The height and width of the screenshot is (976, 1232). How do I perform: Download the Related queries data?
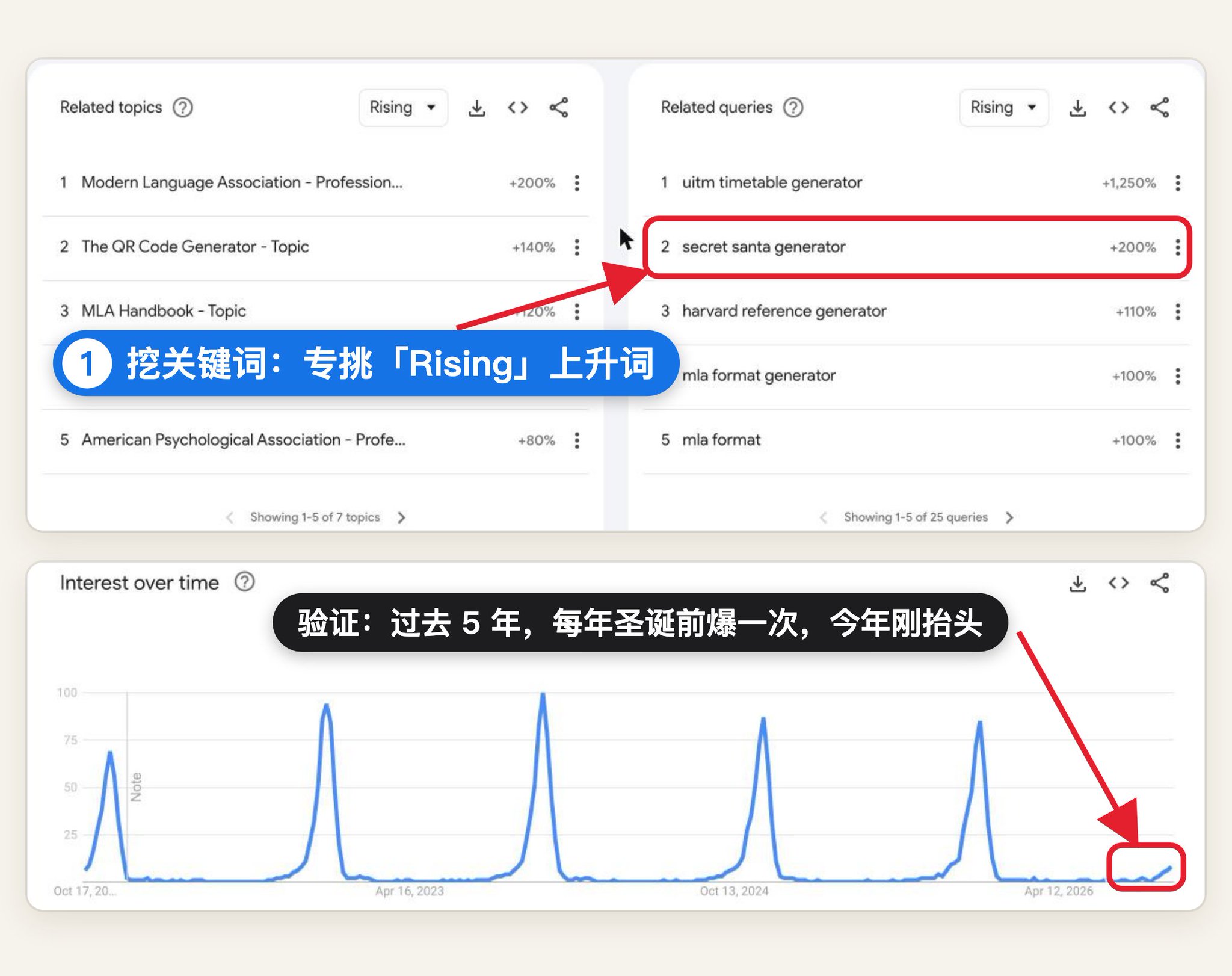pos(1077,108)
